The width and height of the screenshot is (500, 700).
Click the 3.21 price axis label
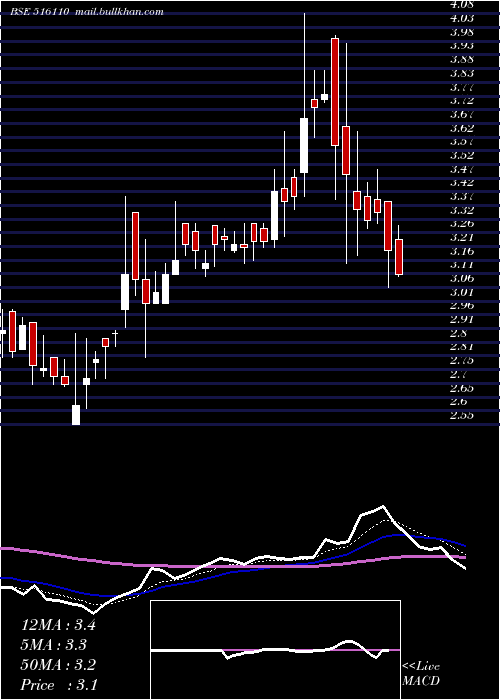[461, 238]
